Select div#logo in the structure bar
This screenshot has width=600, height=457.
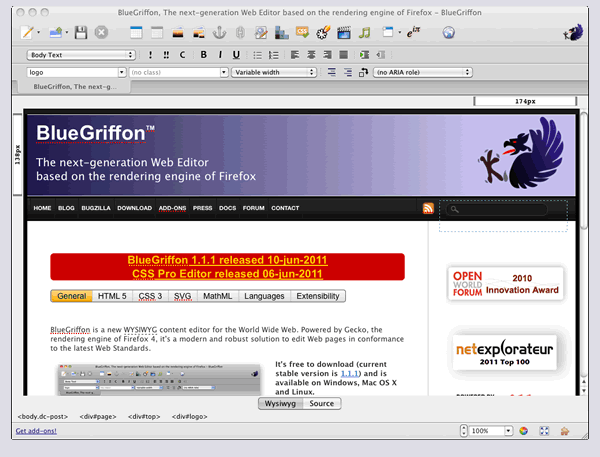point(189,416)
